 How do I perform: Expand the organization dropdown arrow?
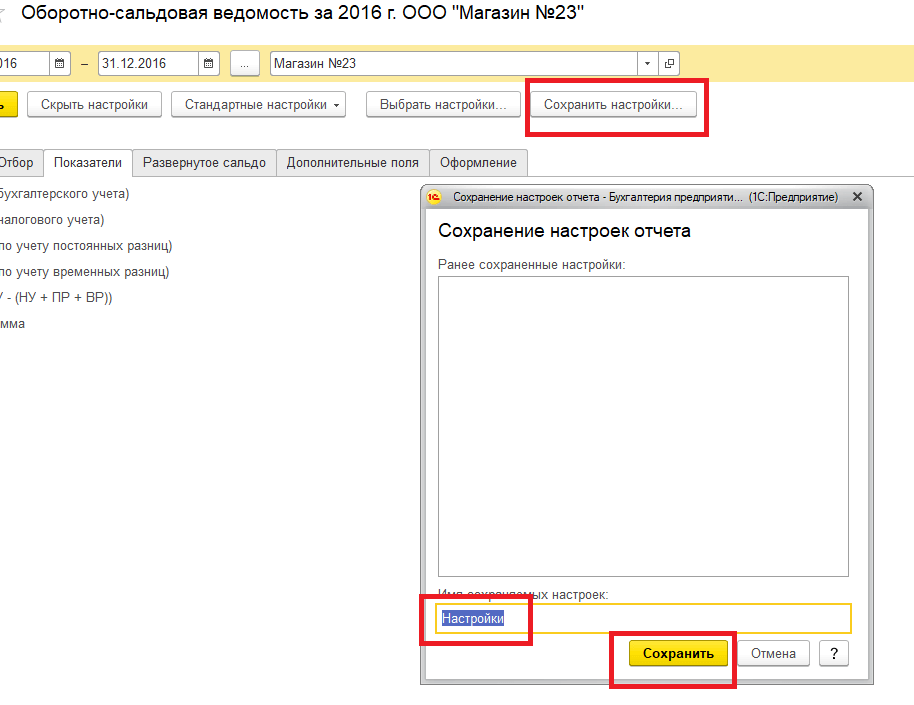click(648, 64)
